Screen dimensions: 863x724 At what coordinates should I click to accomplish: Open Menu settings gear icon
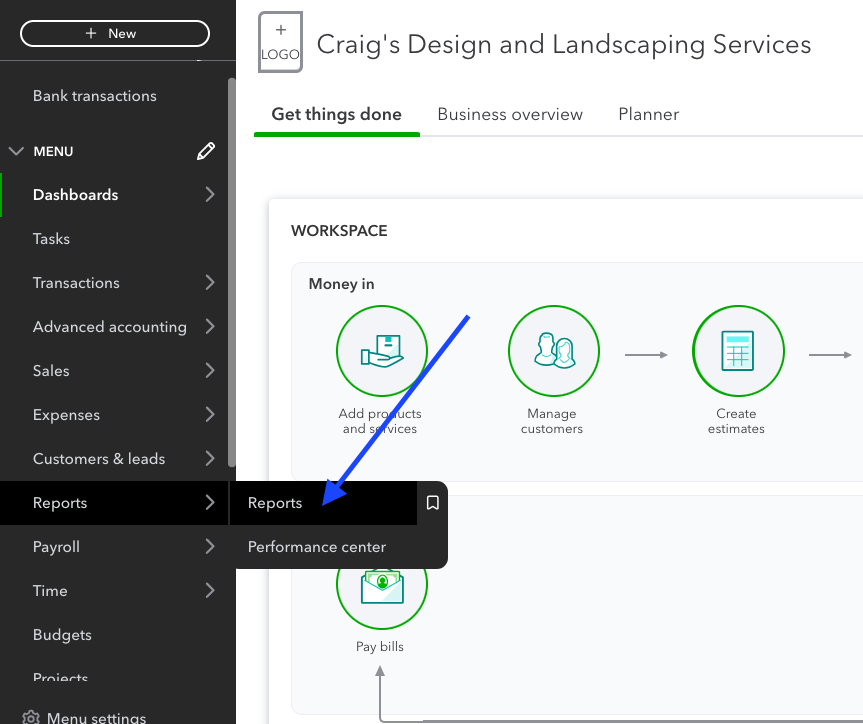click(32, 717)
